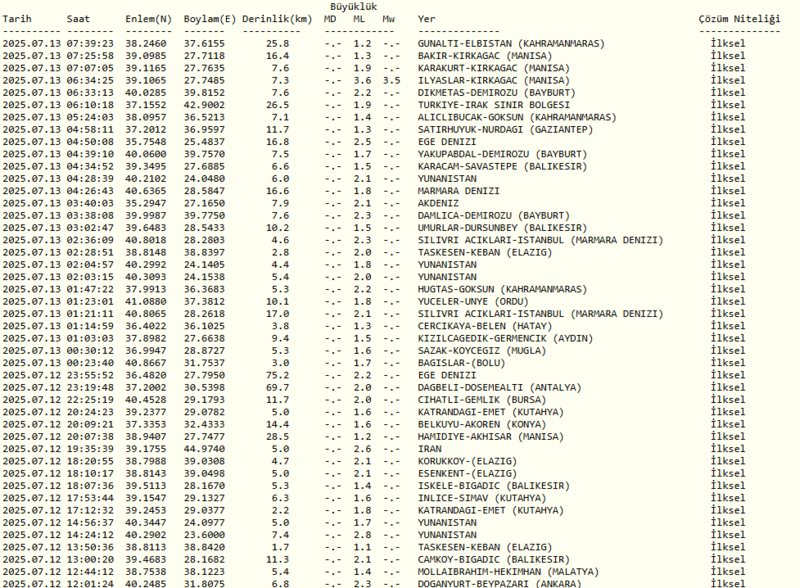
Task: Click the SILIVRI ACIKLARI-ISTANBUL record
Action: (543, 240)
